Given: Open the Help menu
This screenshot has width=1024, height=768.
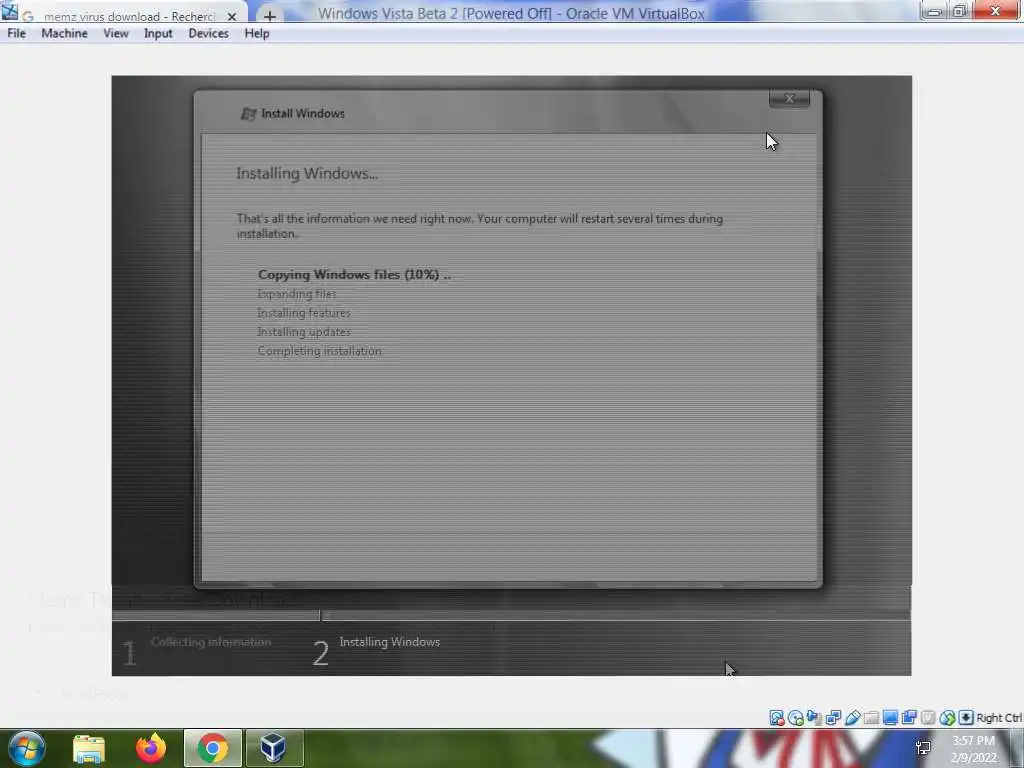Looking at the screenshot, I should coord(257,33).
